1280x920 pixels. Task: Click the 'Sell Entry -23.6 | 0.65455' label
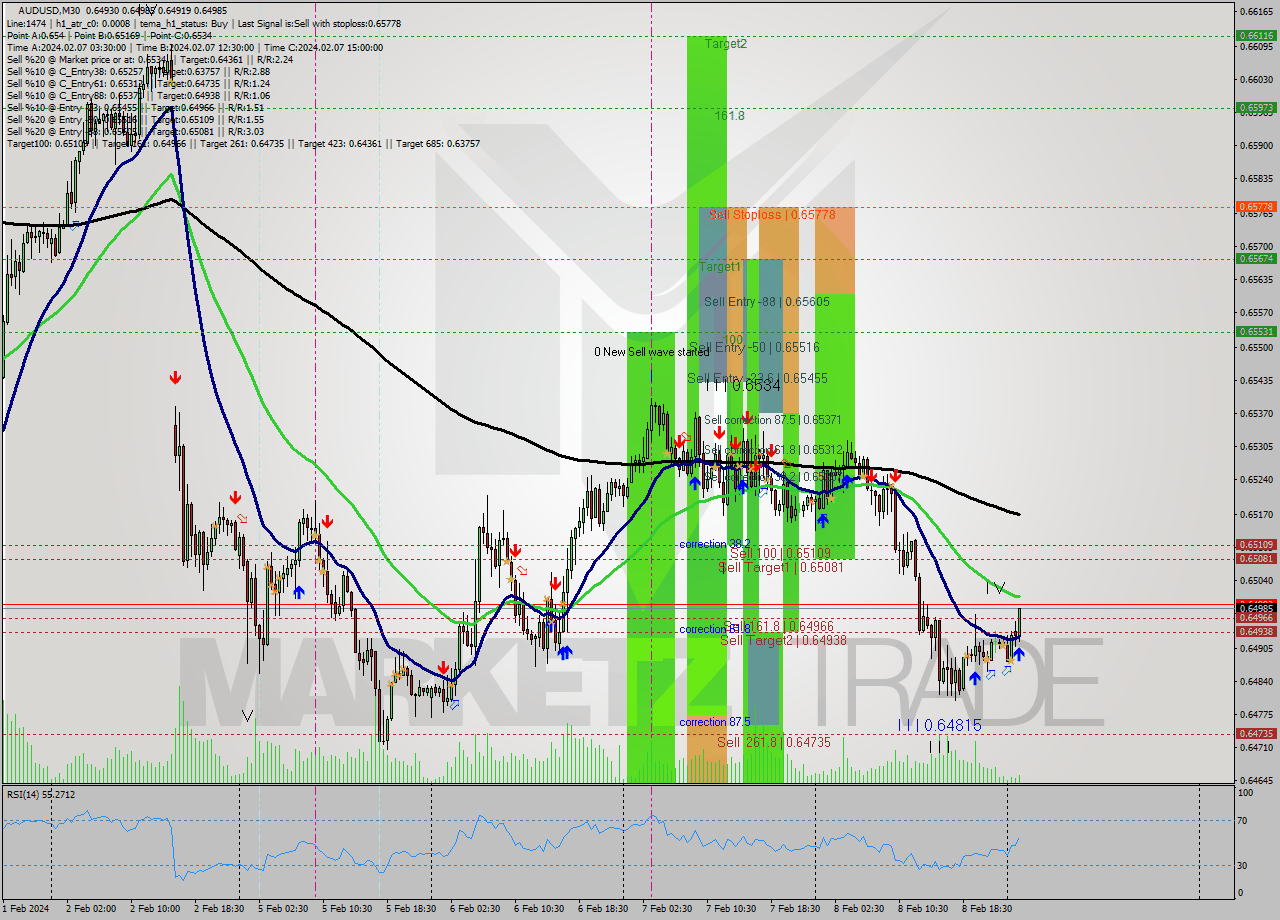(757, 378)
